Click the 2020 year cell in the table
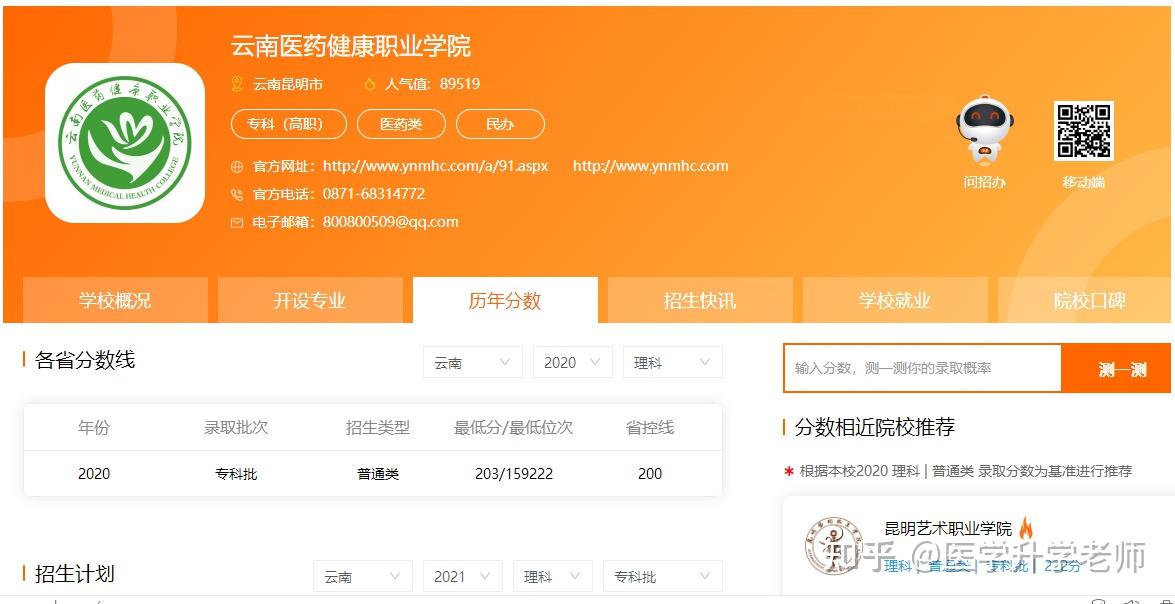1175x604 pixels. tap(94, 474)
